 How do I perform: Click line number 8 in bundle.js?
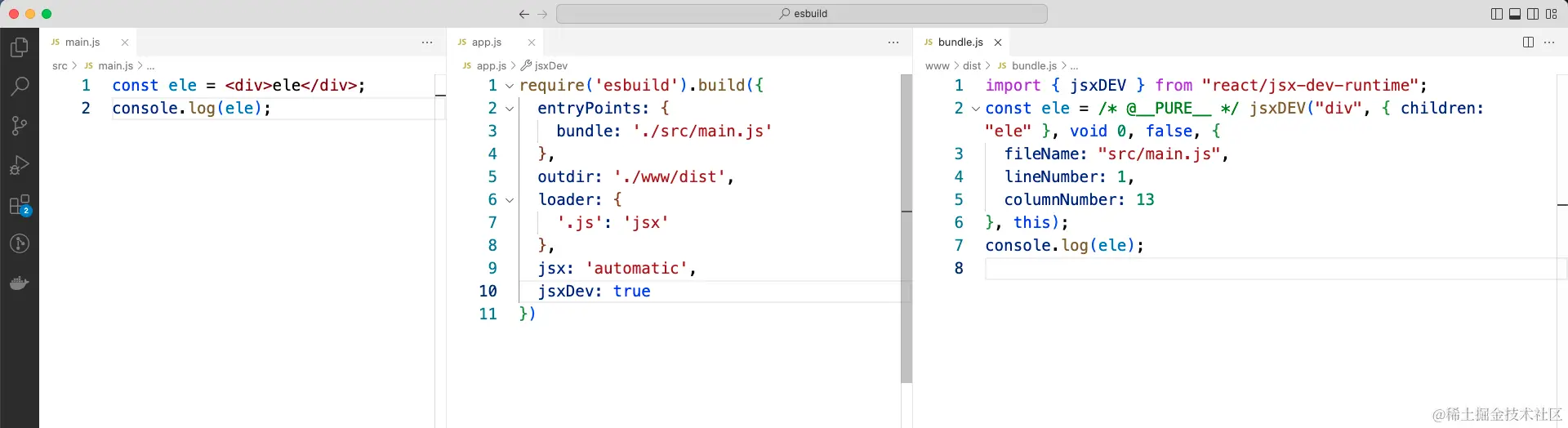(x=959, y=269)
